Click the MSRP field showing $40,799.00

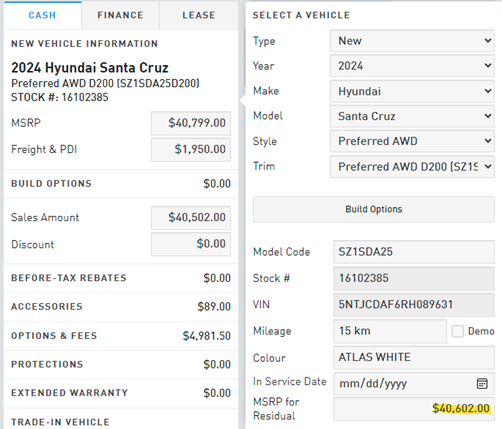pos(191,123)
